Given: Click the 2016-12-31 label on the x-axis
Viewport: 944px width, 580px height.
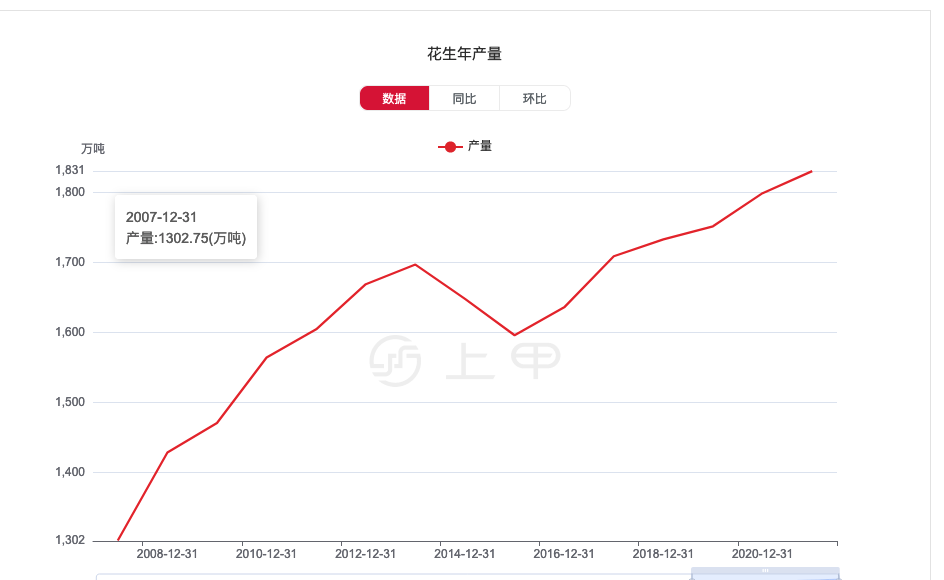Looking at the screenshot, I should click(x=565, y=552).
